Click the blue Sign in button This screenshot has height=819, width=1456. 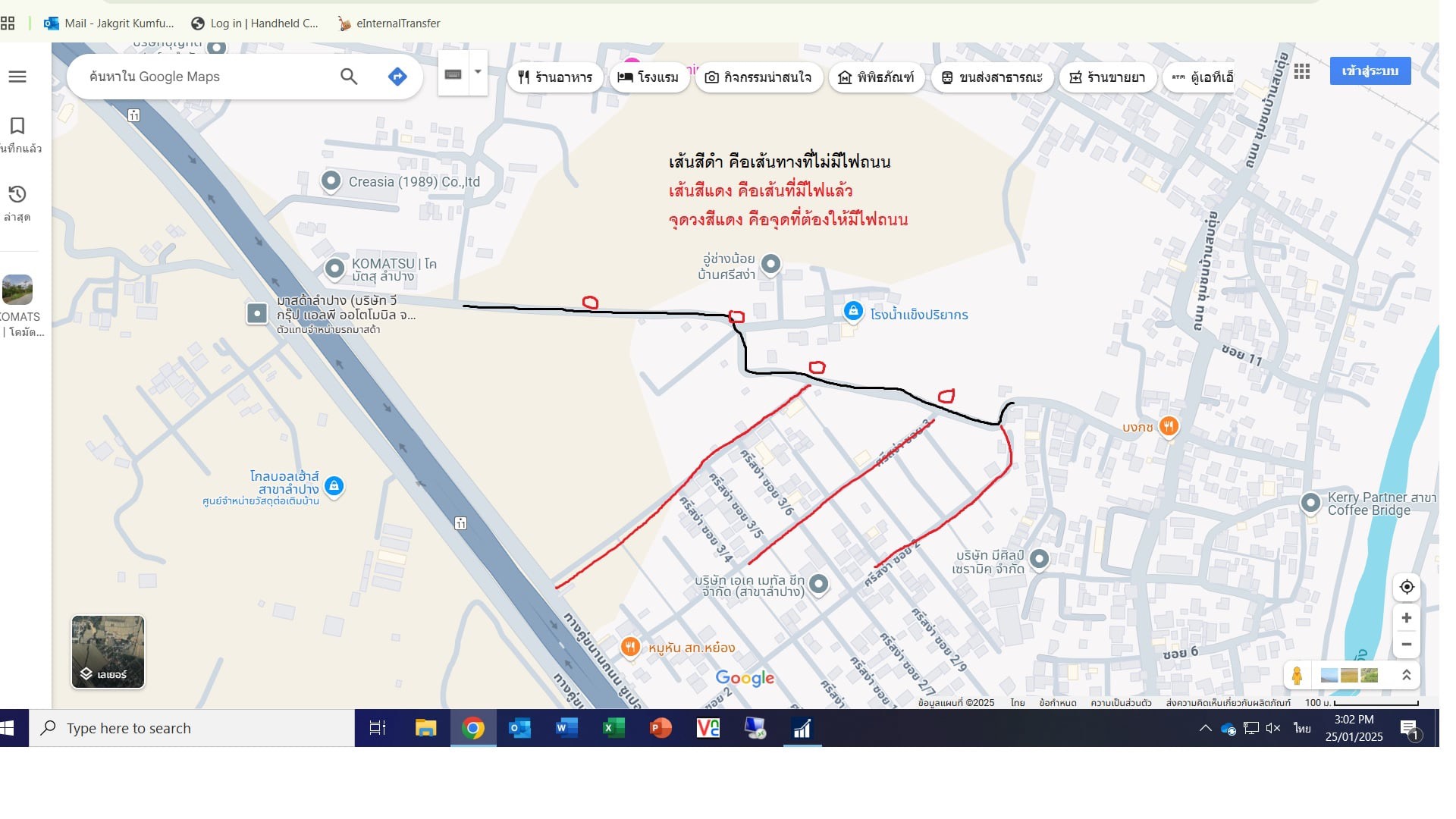1370,71
